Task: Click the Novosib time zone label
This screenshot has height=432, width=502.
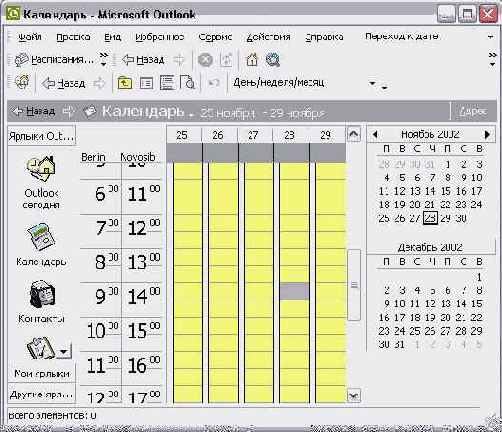Action: click(138, 157)
